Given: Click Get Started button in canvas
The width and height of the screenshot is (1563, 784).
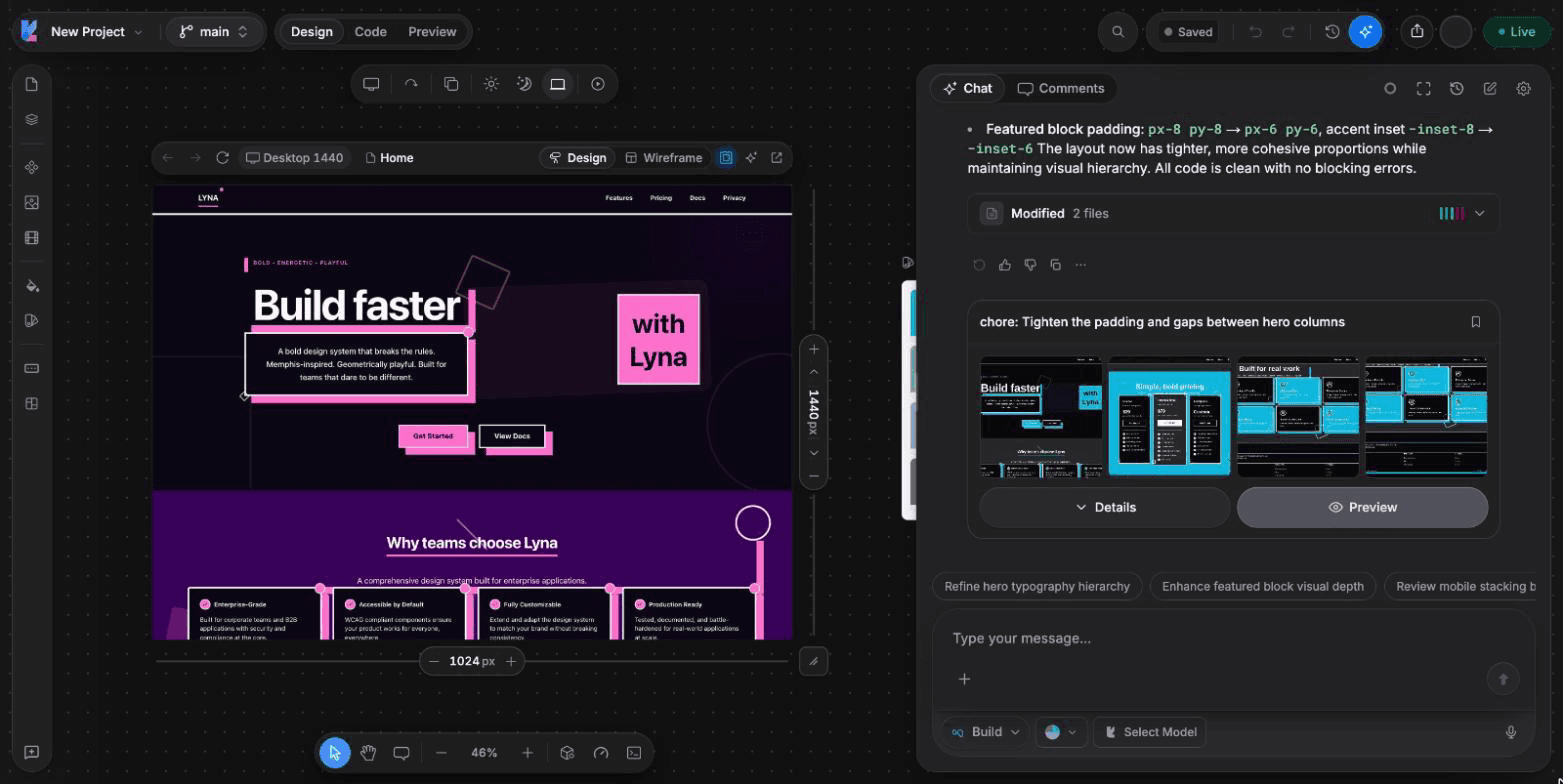Looking at the screenshot, I should (433, 436).
